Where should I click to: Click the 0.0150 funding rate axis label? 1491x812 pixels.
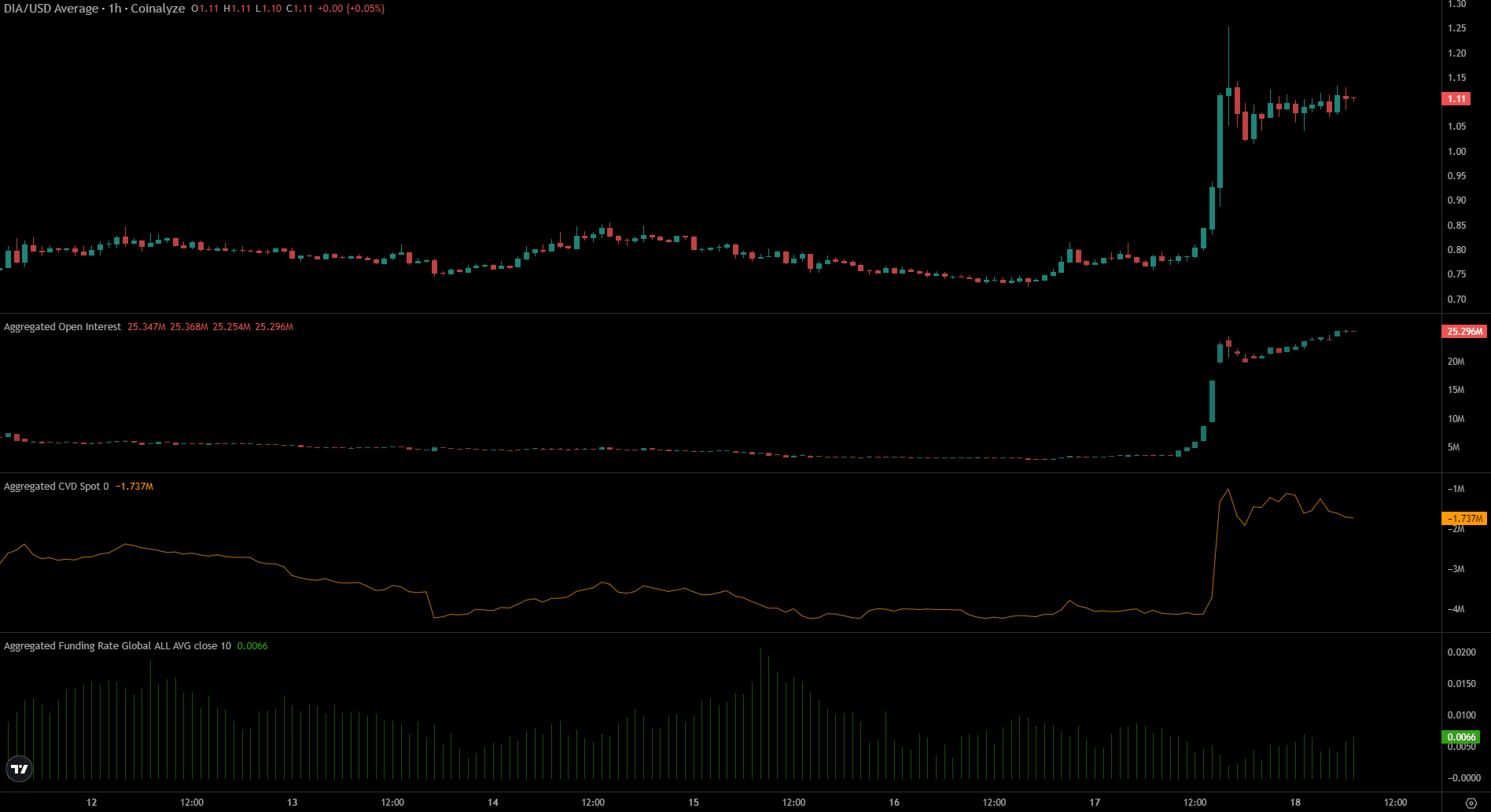[1461, 684]
